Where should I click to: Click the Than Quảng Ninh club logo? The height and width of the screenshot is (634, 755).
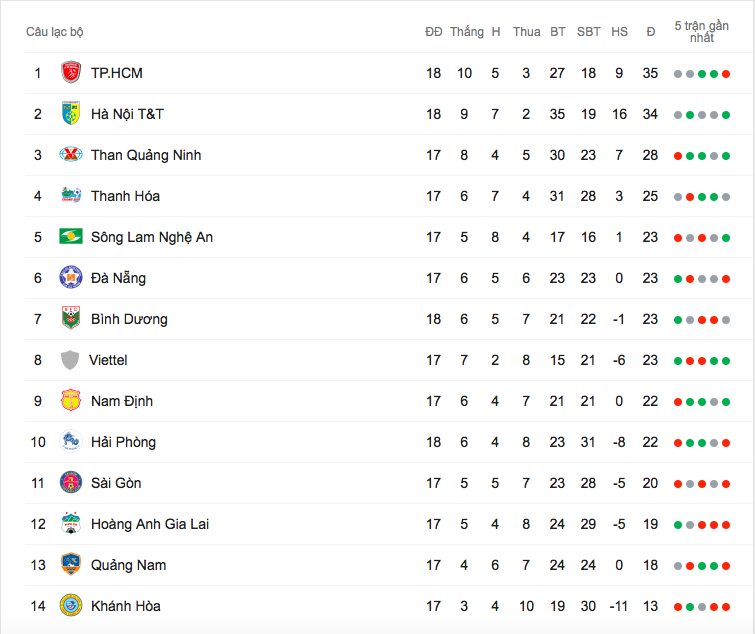[x=70, y=155]
